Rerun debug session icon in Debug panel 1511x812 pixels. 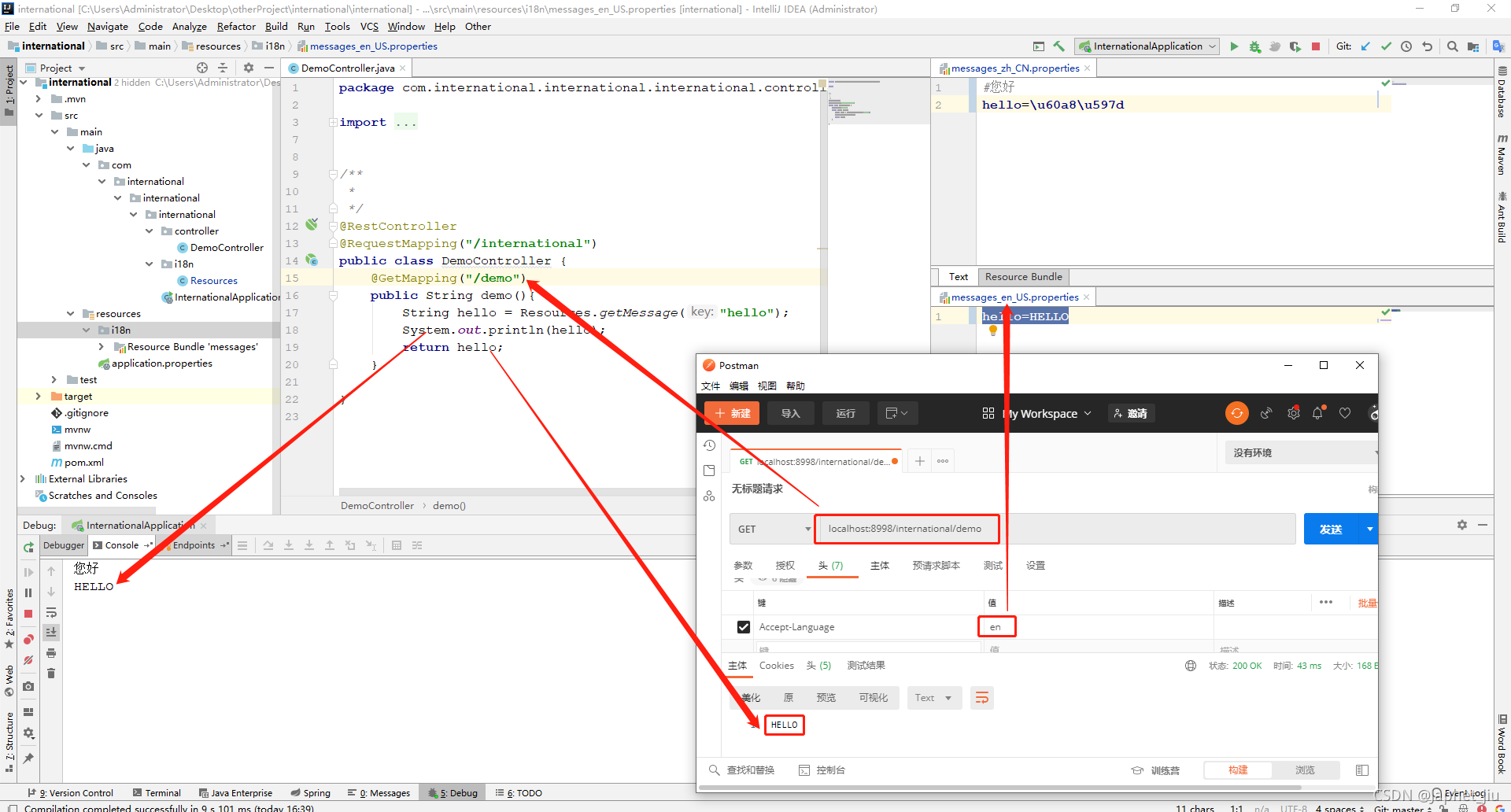tap(28, 546)
